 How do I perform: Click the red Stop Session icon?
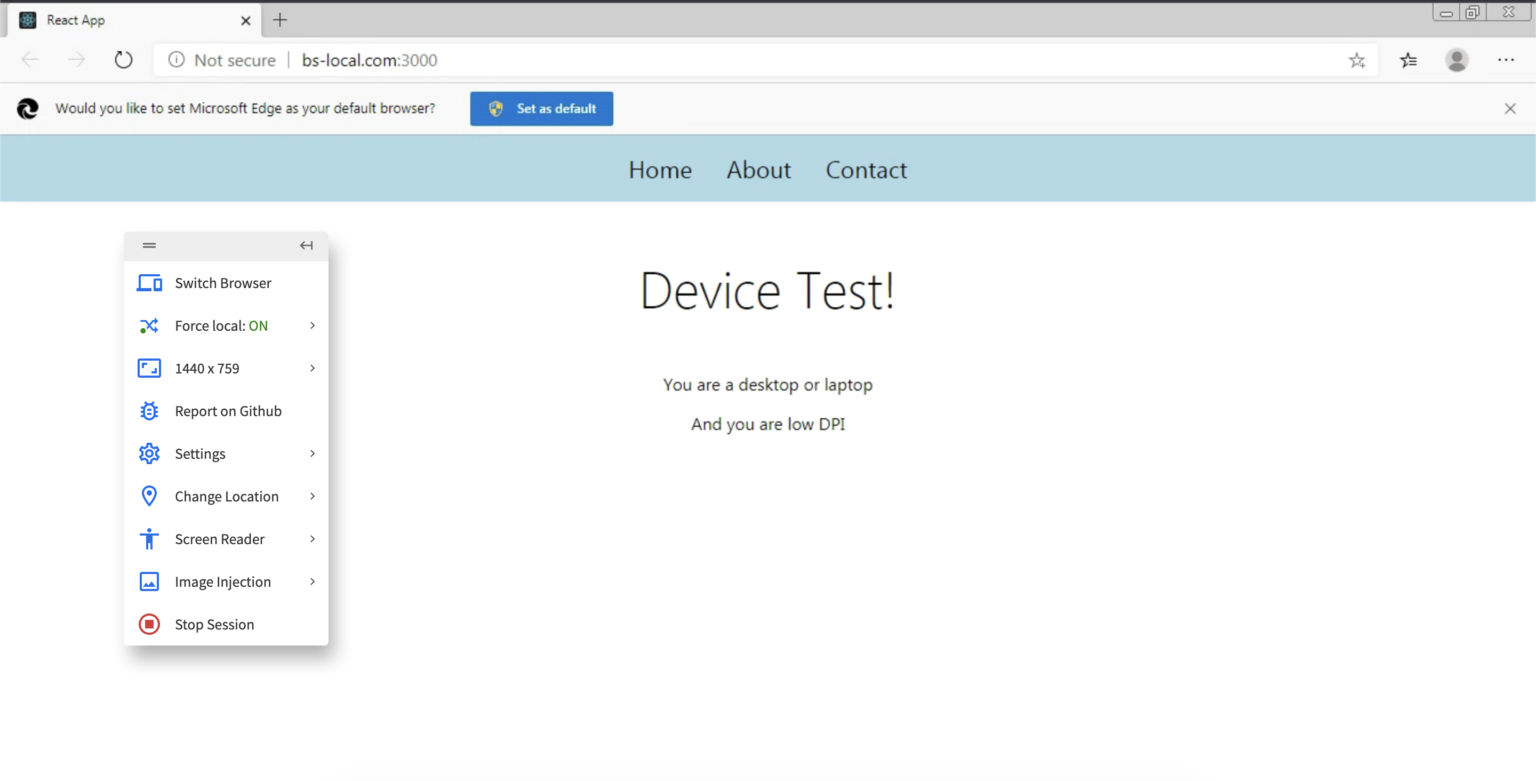point(149,624)
